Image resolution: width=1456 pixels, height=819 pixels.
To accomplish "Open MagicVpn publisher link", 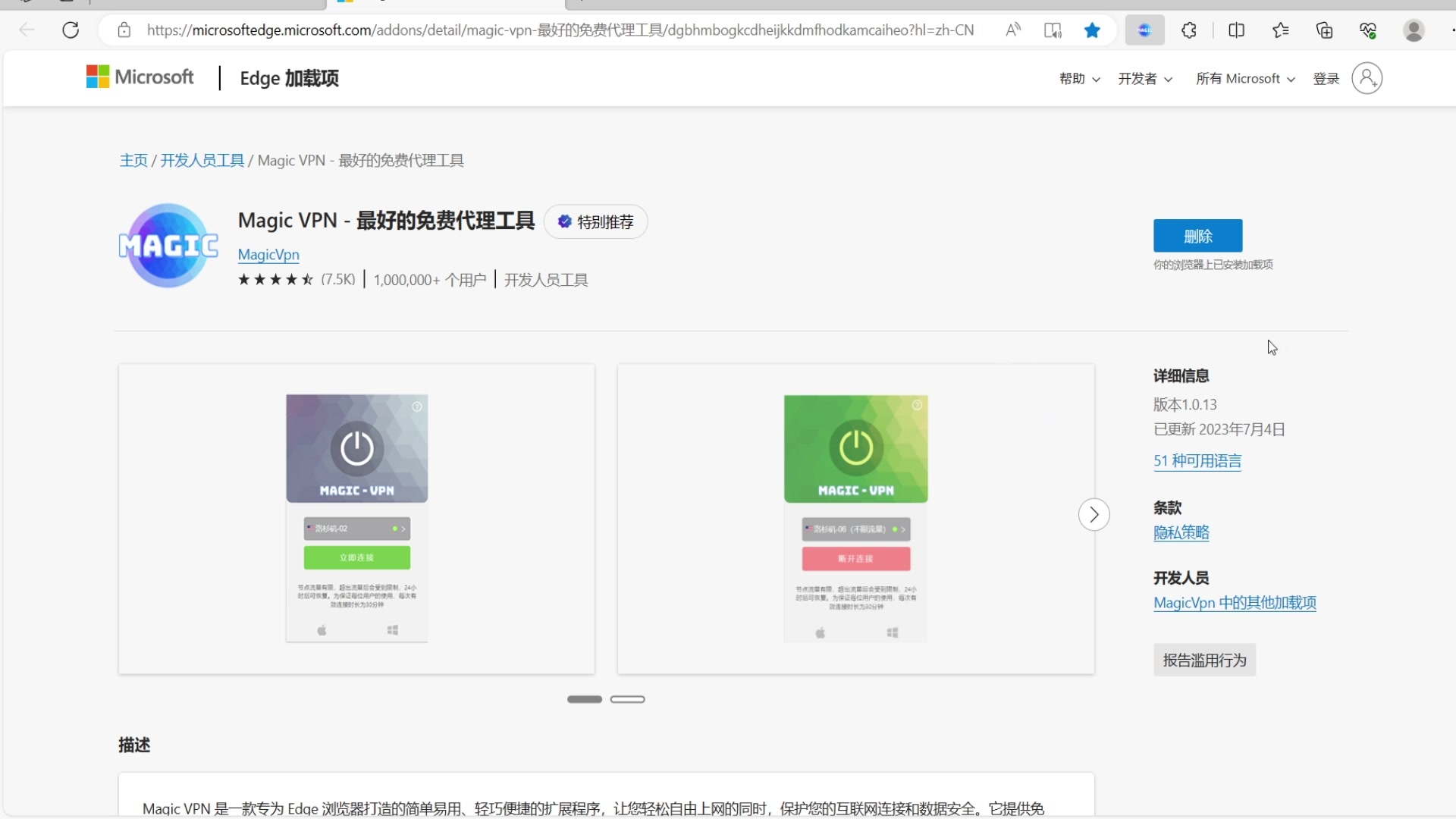I will pyautogui.click(x=268, y=255).
